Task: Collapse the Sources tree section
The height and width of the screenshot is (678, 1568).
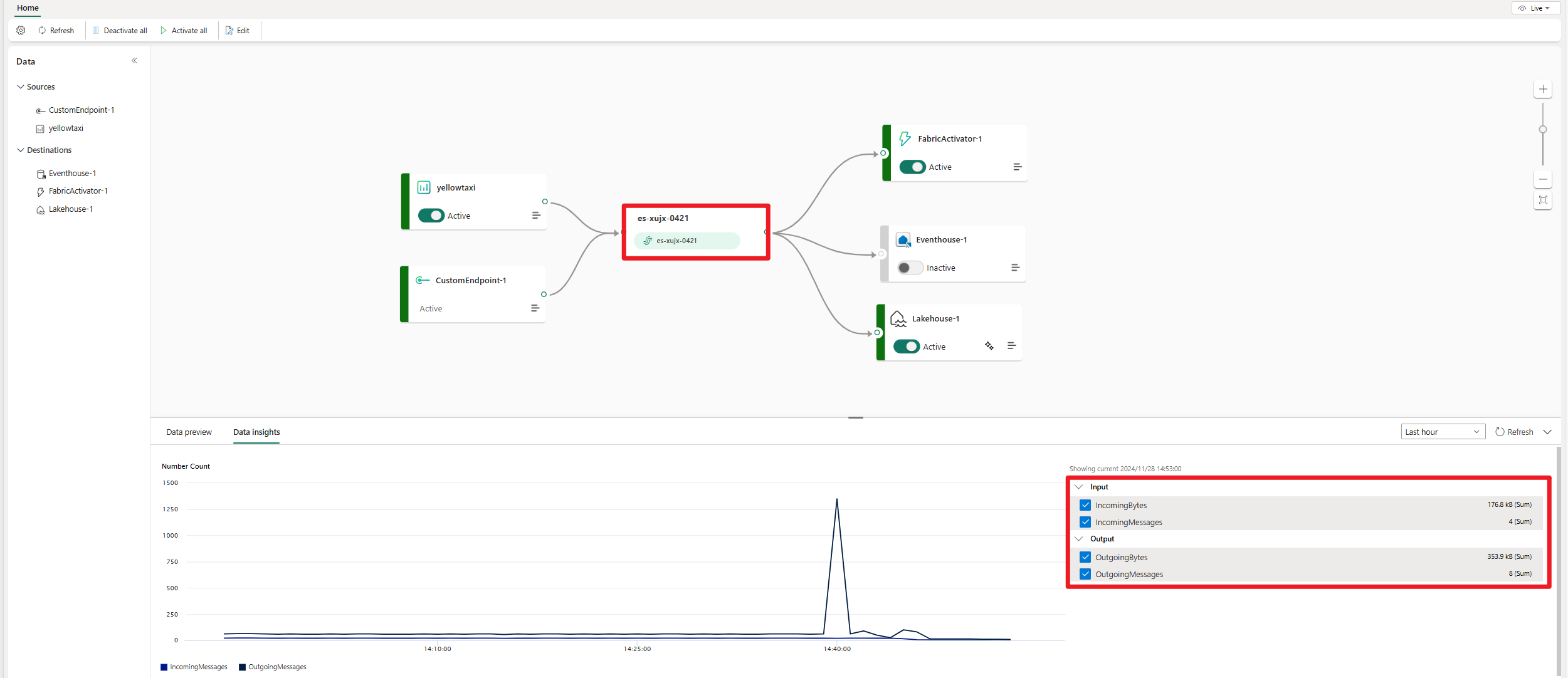Action: (21, 87)
